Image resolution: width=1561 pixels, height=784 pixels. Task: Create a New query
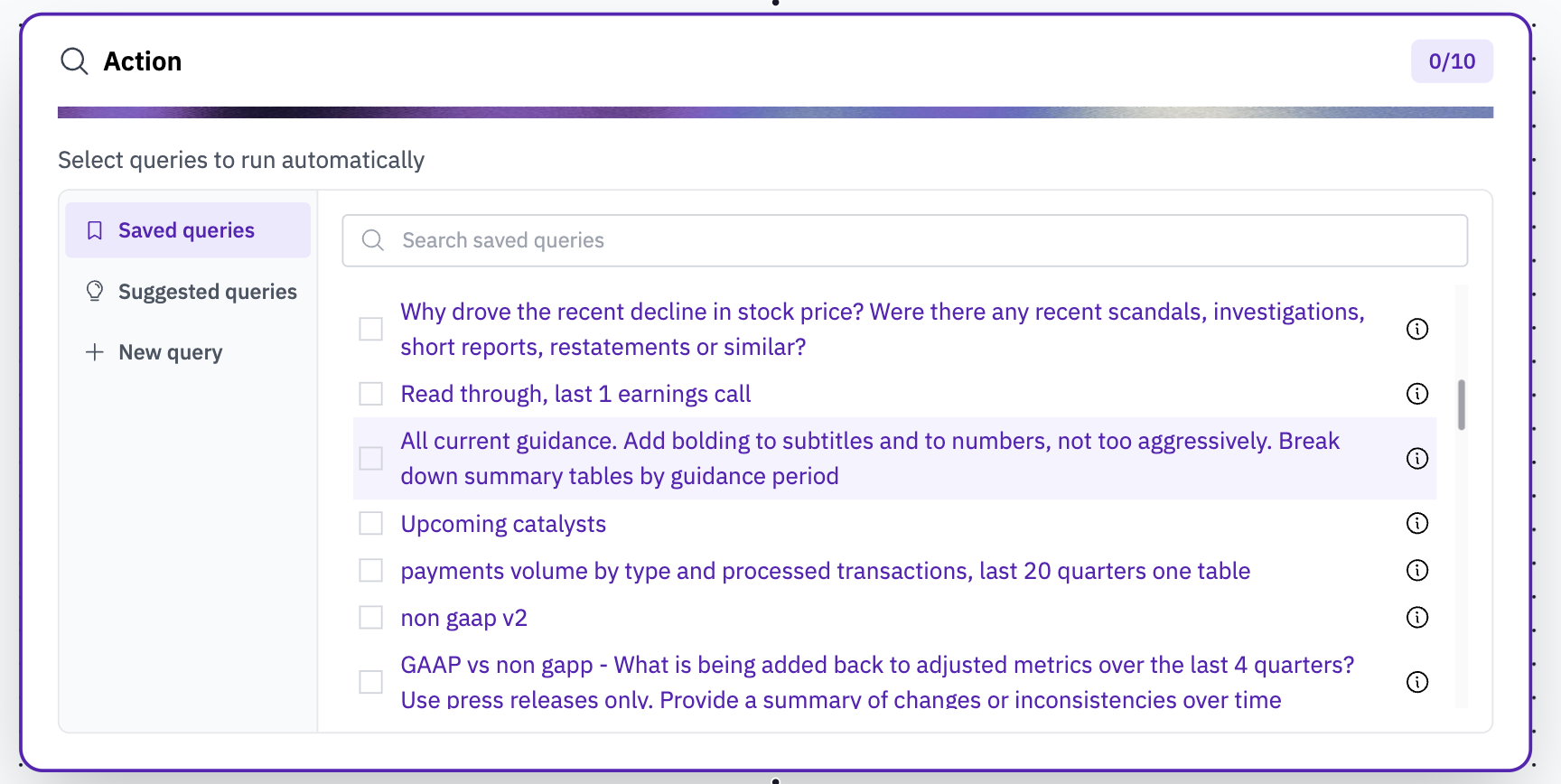coord(170,352)
